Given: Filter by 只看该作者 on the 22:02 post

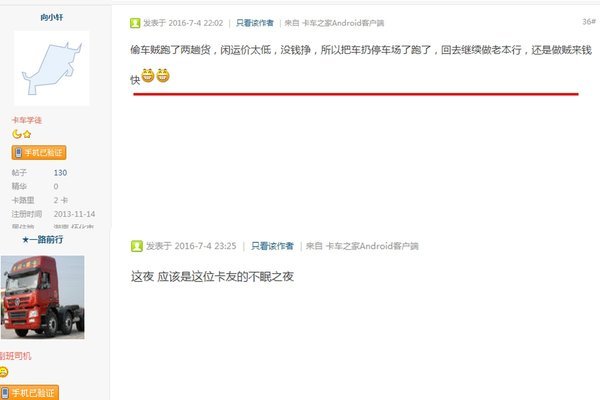Looking at the screenshot, I should pyautogui.click(x=254, y=23).
